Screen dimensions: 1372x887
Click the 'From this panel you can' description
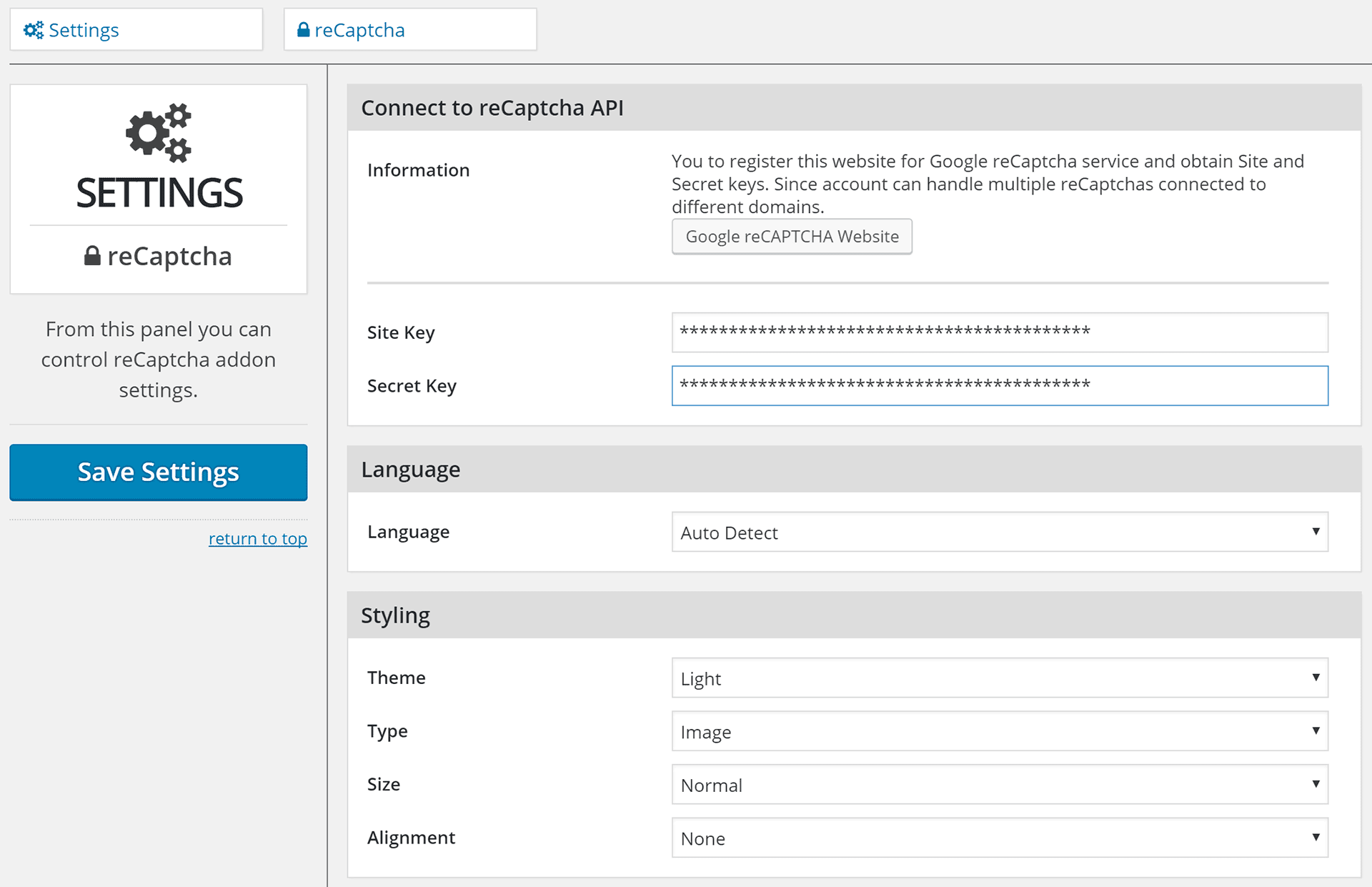[159, 360]
